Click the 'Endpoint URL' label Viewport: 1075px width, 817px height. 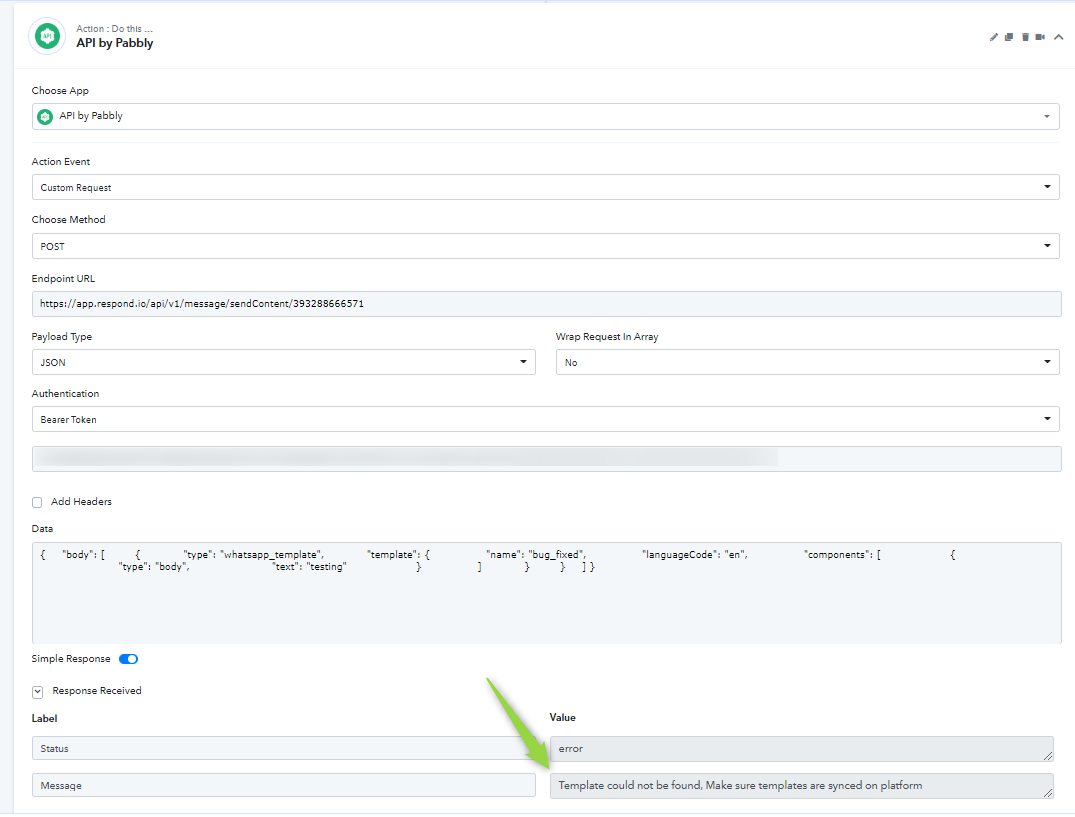pos(63,278)
